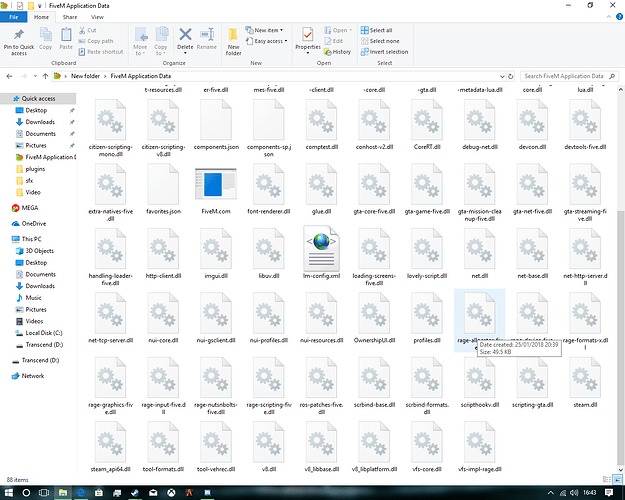The image size is (625, 500).
Task: Select the FiveM.com application file
Action: pos(216,191)
